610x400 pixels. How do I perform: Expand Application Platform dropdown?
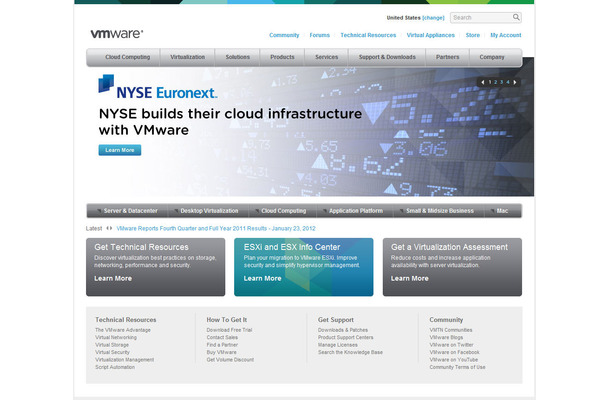click(353, 211)
